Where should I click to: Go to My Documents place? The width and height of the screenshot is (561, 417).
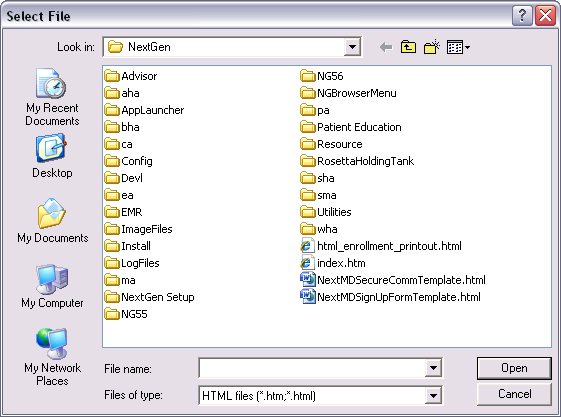pyautogui.click(x=53, y=221)
